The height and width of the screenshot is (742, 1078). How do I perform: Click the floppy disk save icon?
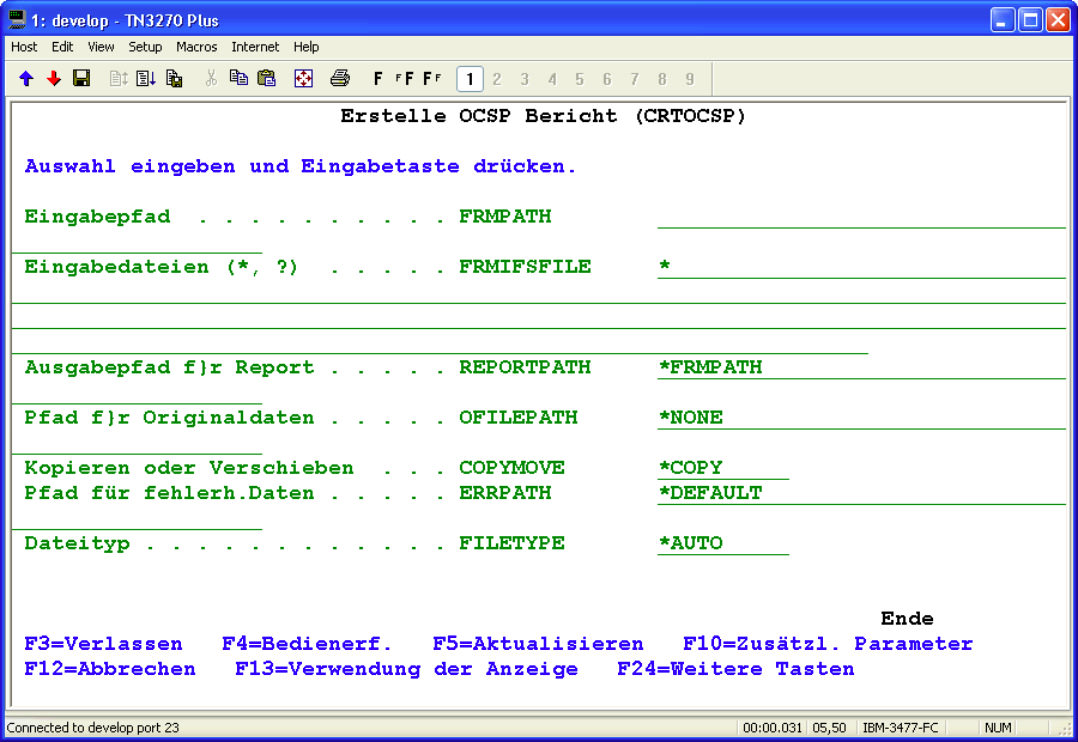click(82, 79)
